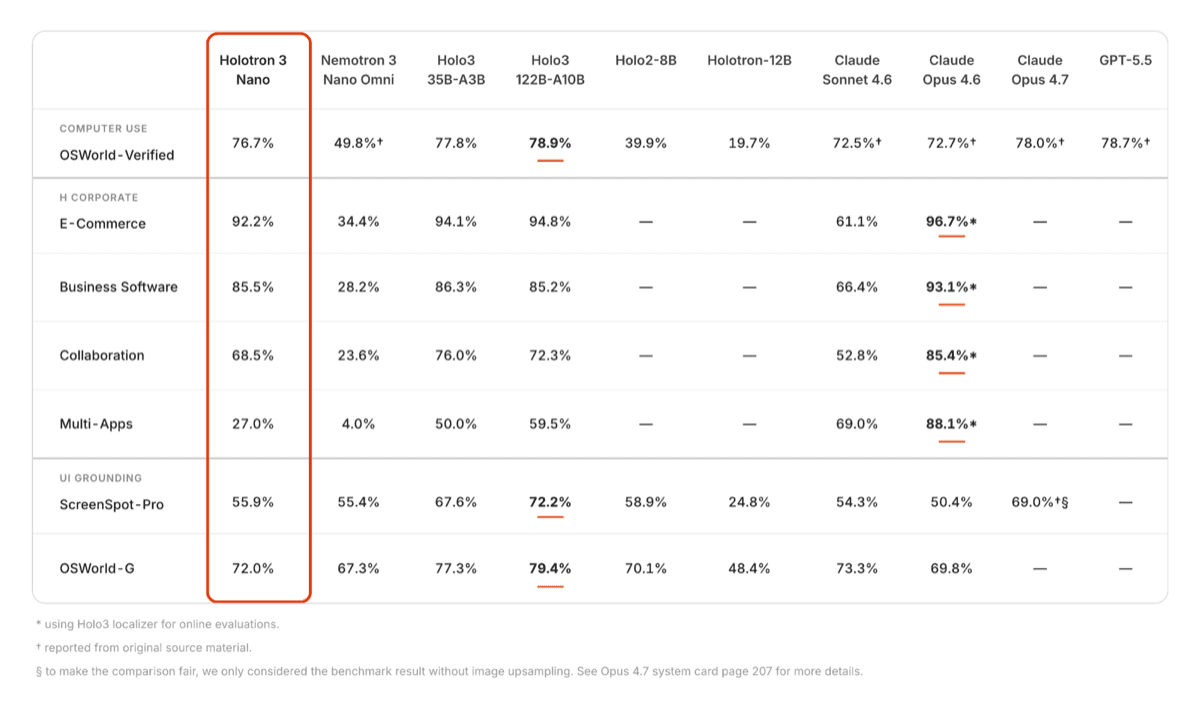The height and width of the screenshot is (709, 1200).
Task: Select the Holo3 122B-A10B column header
Action: point(550,70)
